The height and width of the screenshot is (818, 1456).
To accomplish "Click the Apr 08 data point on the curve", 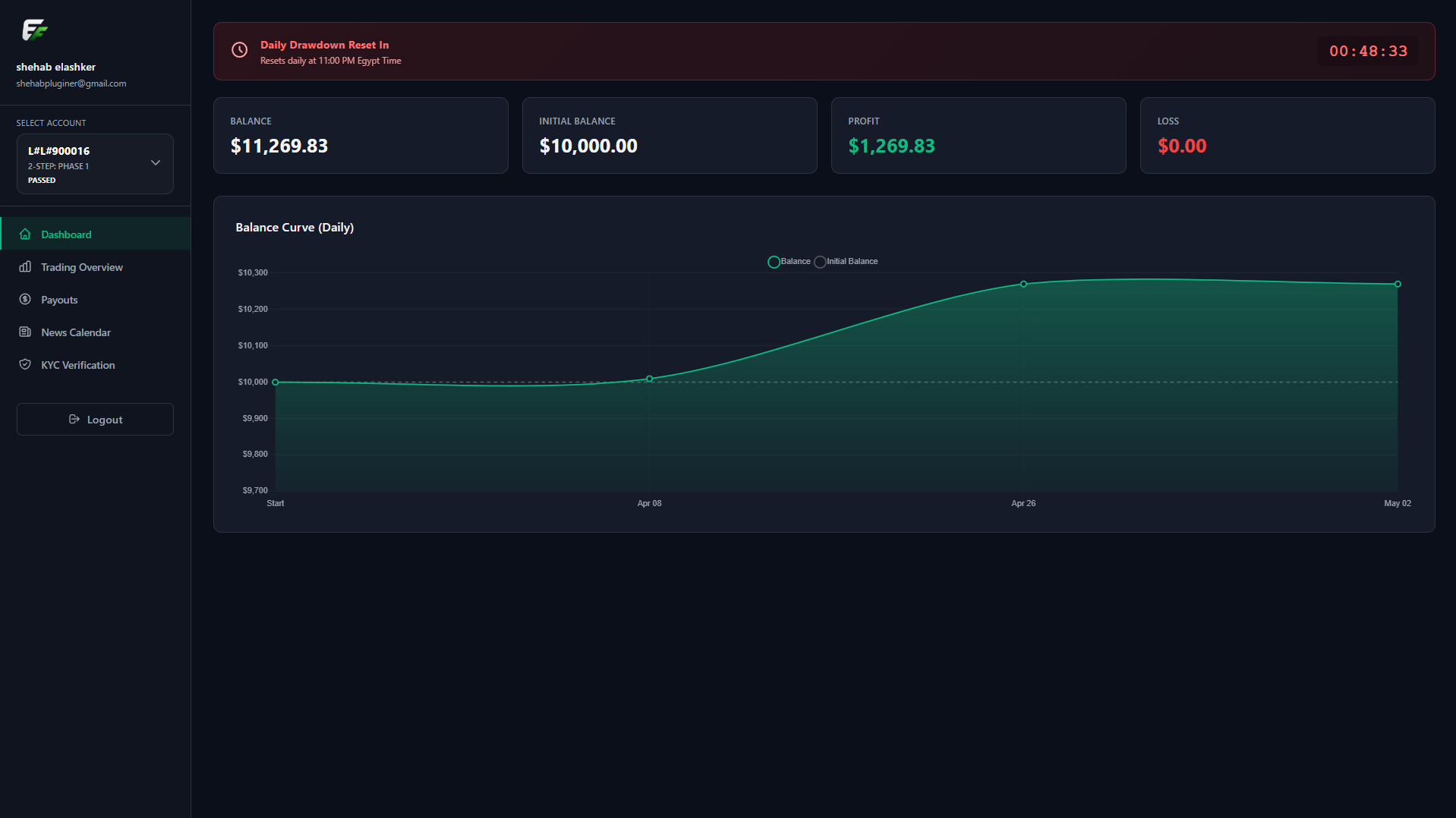I will pos(650,379).
